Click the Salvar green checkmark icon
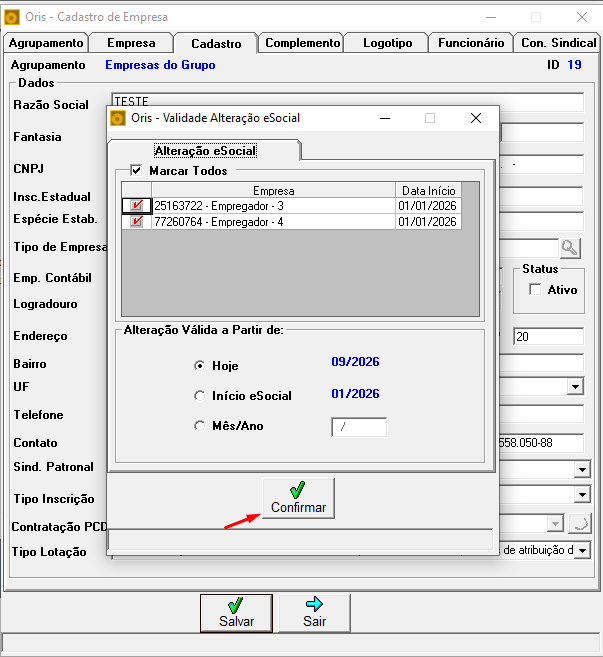603x657 pixels. tap(236, 605)
